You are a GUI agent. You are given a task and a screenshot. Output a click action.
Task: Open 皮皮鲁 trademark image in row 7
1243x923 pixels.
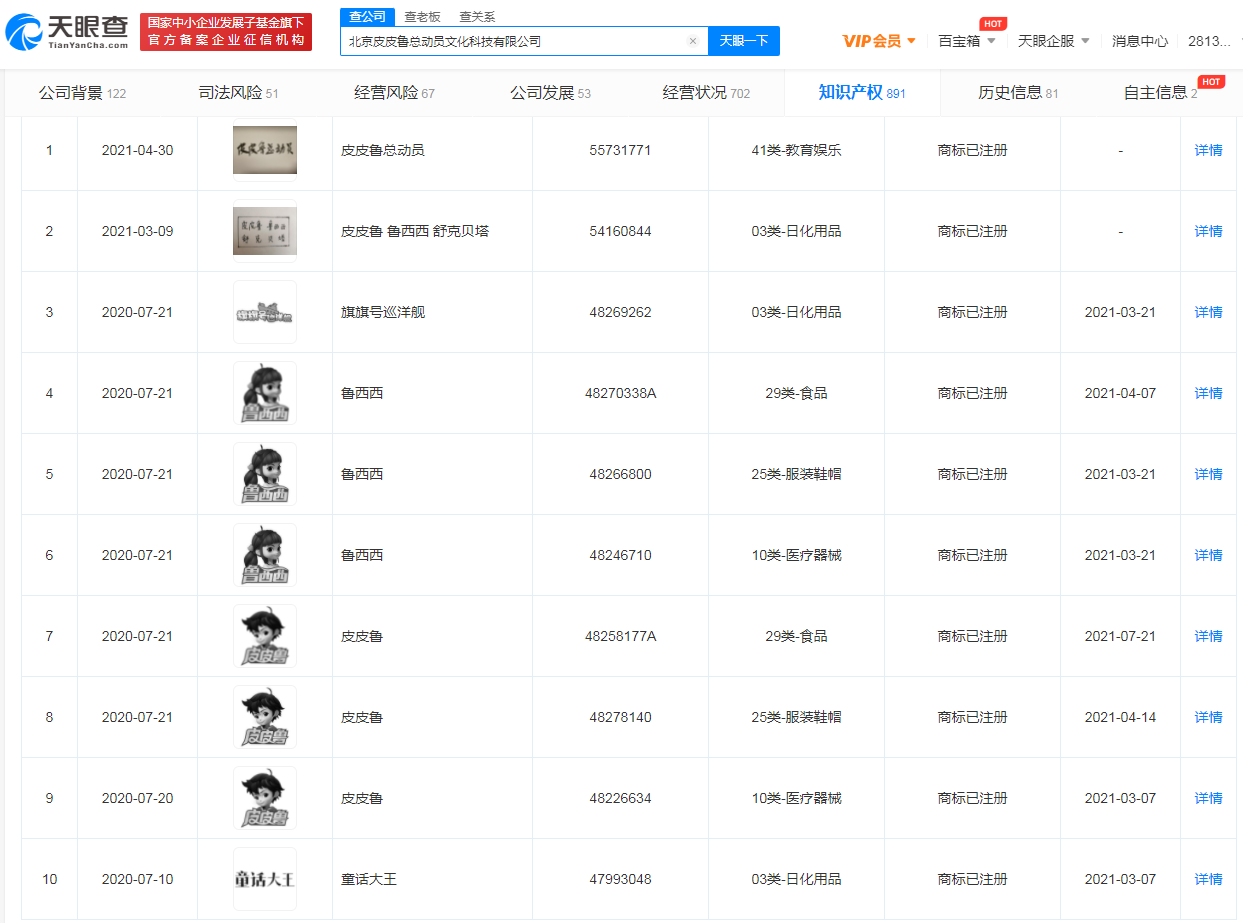265,636
